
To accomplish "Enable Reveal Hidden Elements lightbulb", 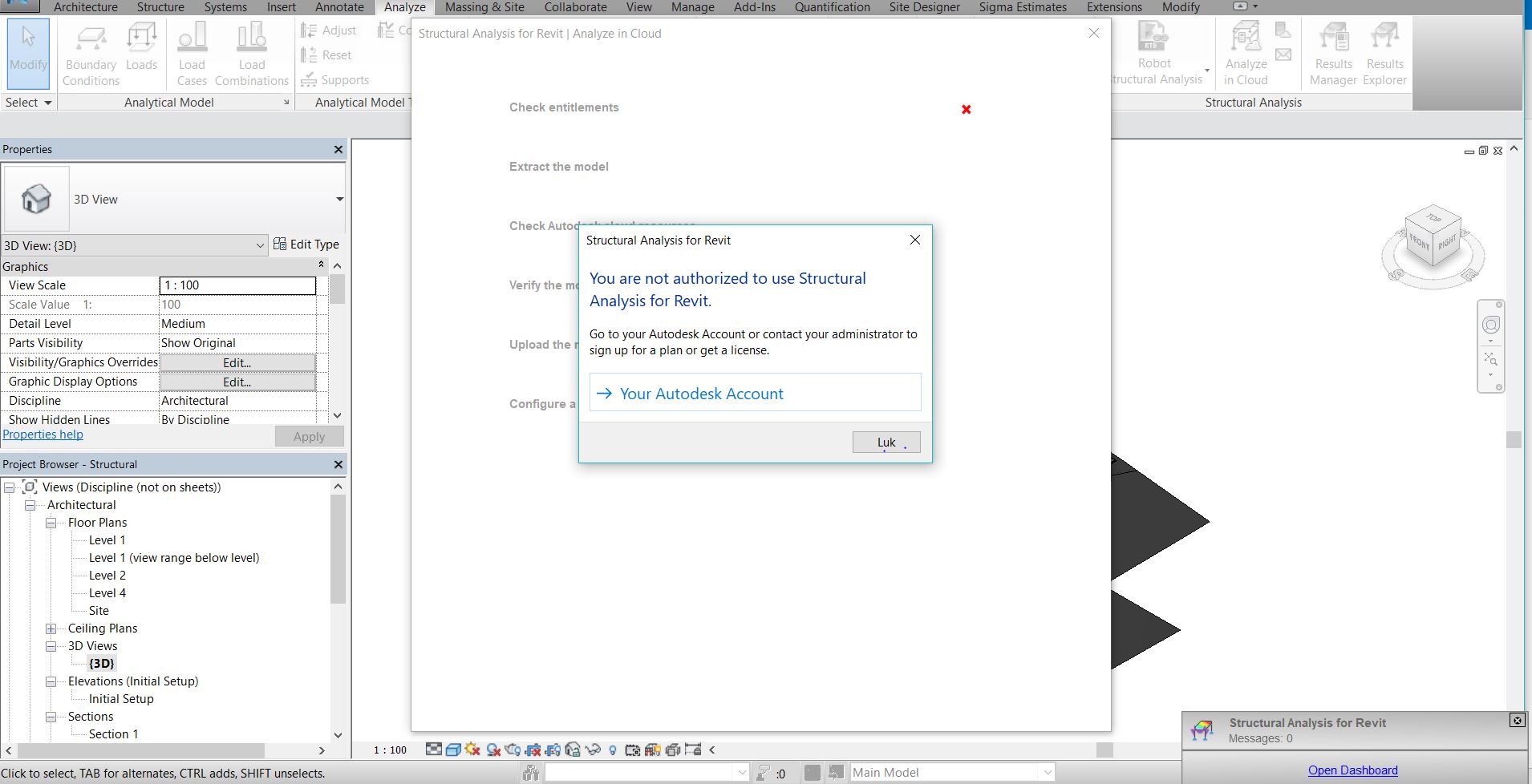I will click(x=613, y=750).
